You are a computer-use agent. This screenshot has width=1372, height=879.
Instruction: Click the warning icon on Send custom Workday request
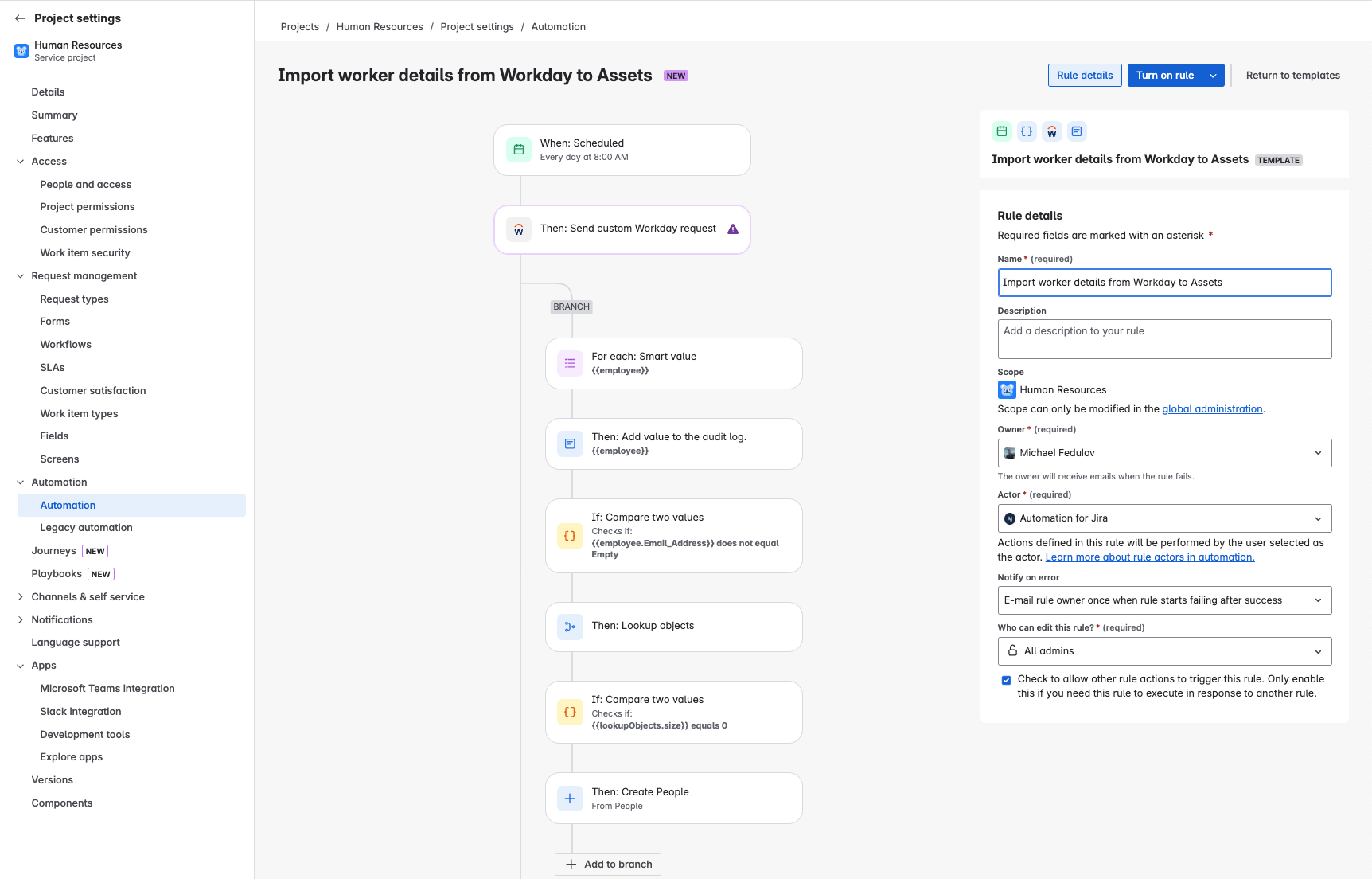[731, 229]
